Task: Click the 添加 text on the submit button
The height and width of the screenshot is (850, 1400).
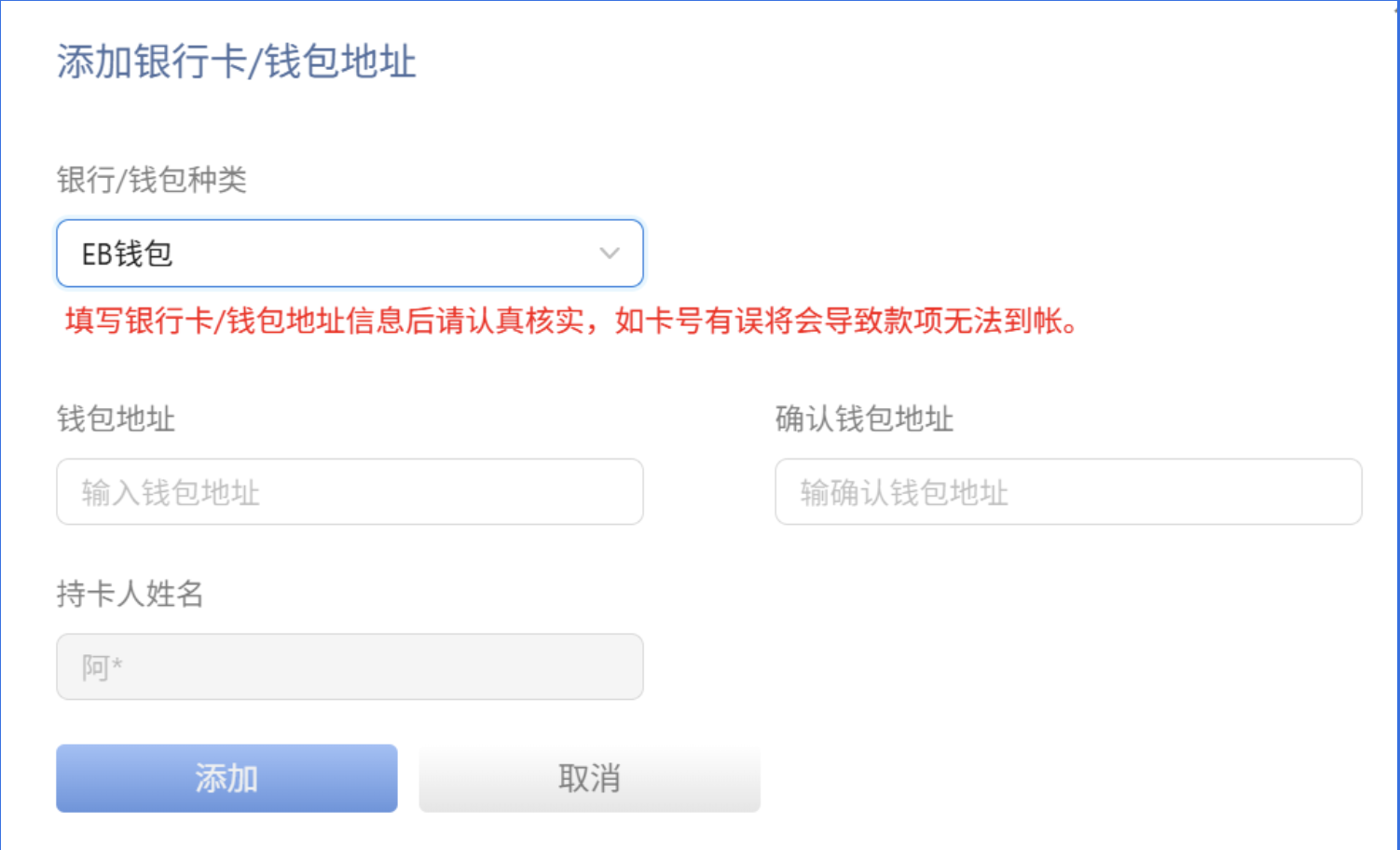Action: 226,778
